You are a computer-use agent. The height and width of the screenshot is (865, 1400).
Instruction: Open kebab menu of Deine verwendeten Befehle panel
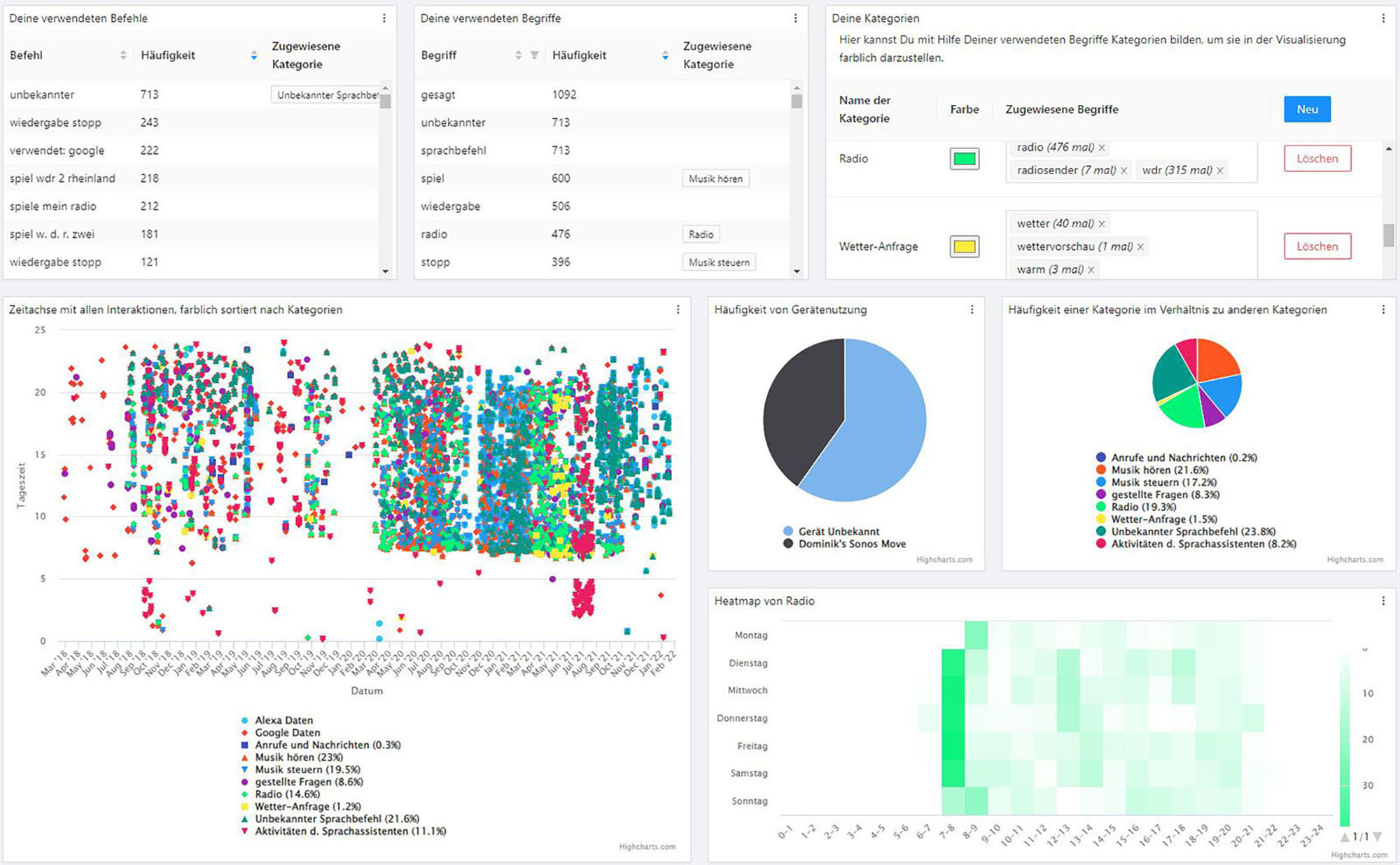(384, 18)
